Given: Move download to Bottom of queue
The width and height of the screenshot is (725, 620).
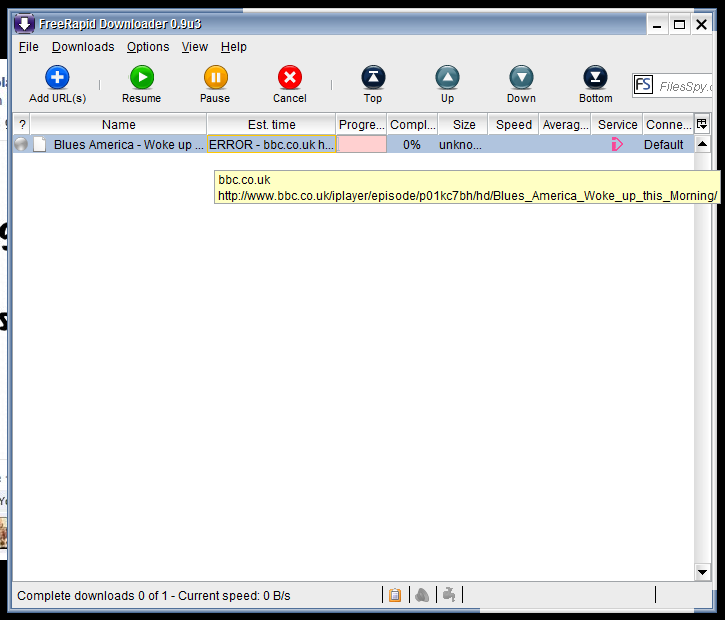Looking at the screenshot, I should pyautogui.click(x=595, y=78).
